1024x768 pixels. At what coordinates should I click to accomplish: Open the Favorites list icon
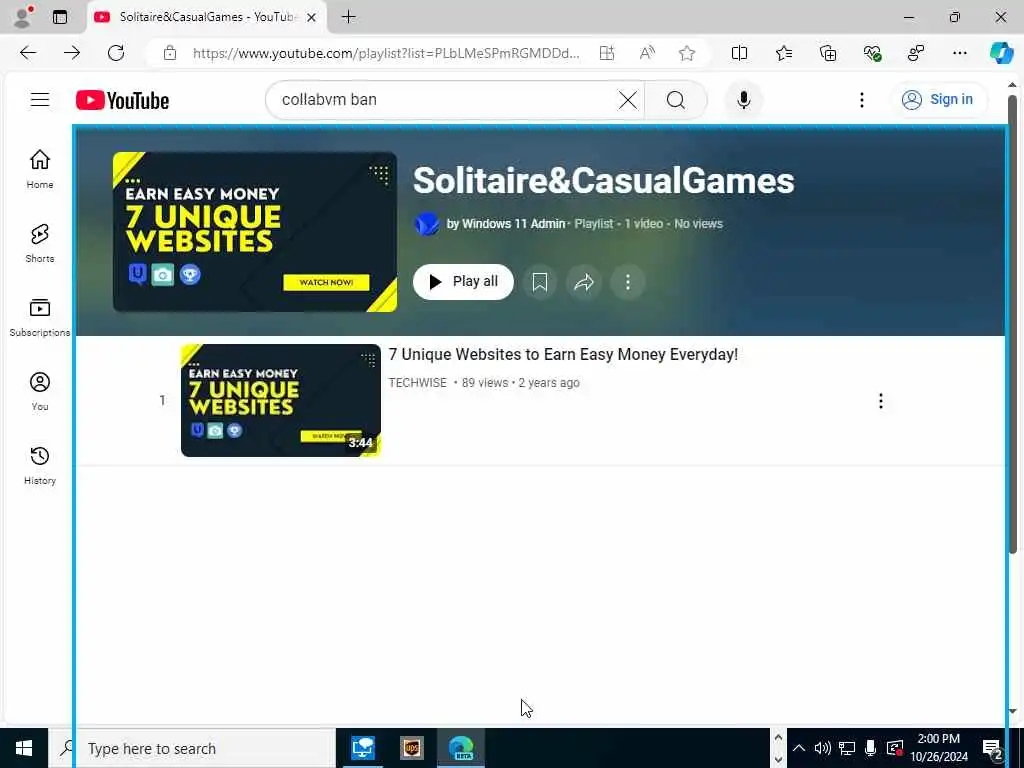point(784,53)
